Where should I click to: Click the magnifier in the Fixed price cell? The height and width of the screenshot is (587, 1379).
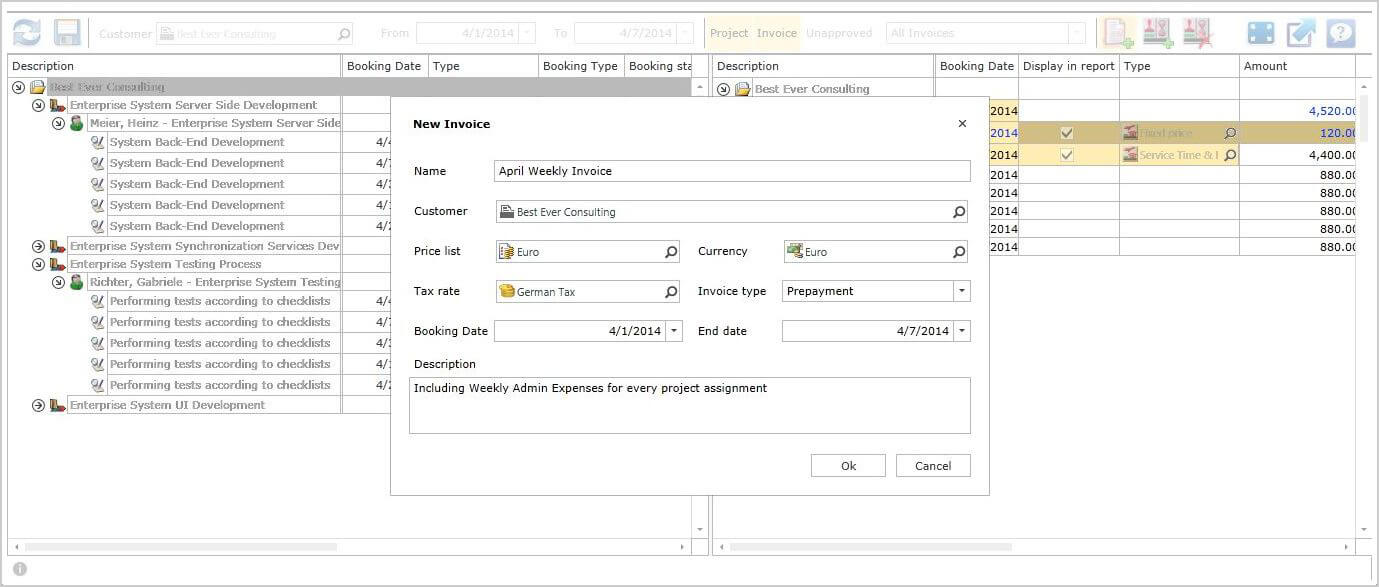[x=1230, y=133]
